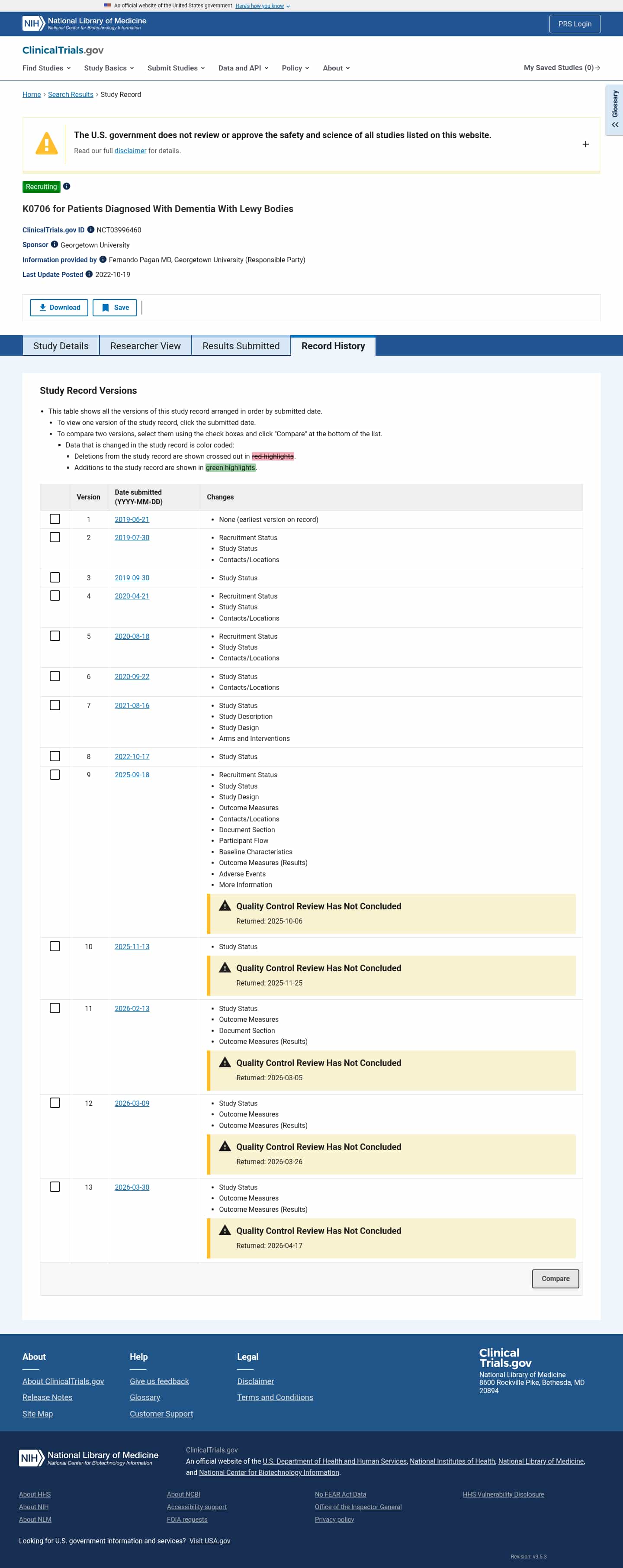Viewport: 623px width, 1568px height.
Task: Open the Visit USA.gov link
Action: click(x=210, y=1541)
